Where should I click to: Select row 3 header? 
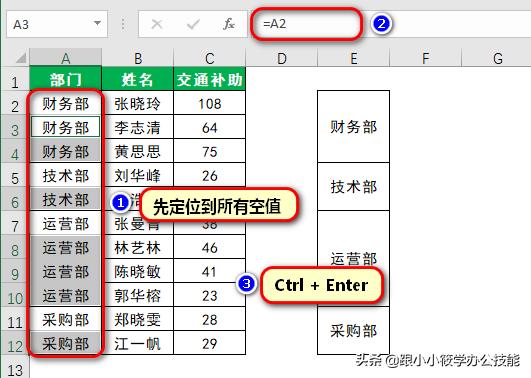pos(15,127)
